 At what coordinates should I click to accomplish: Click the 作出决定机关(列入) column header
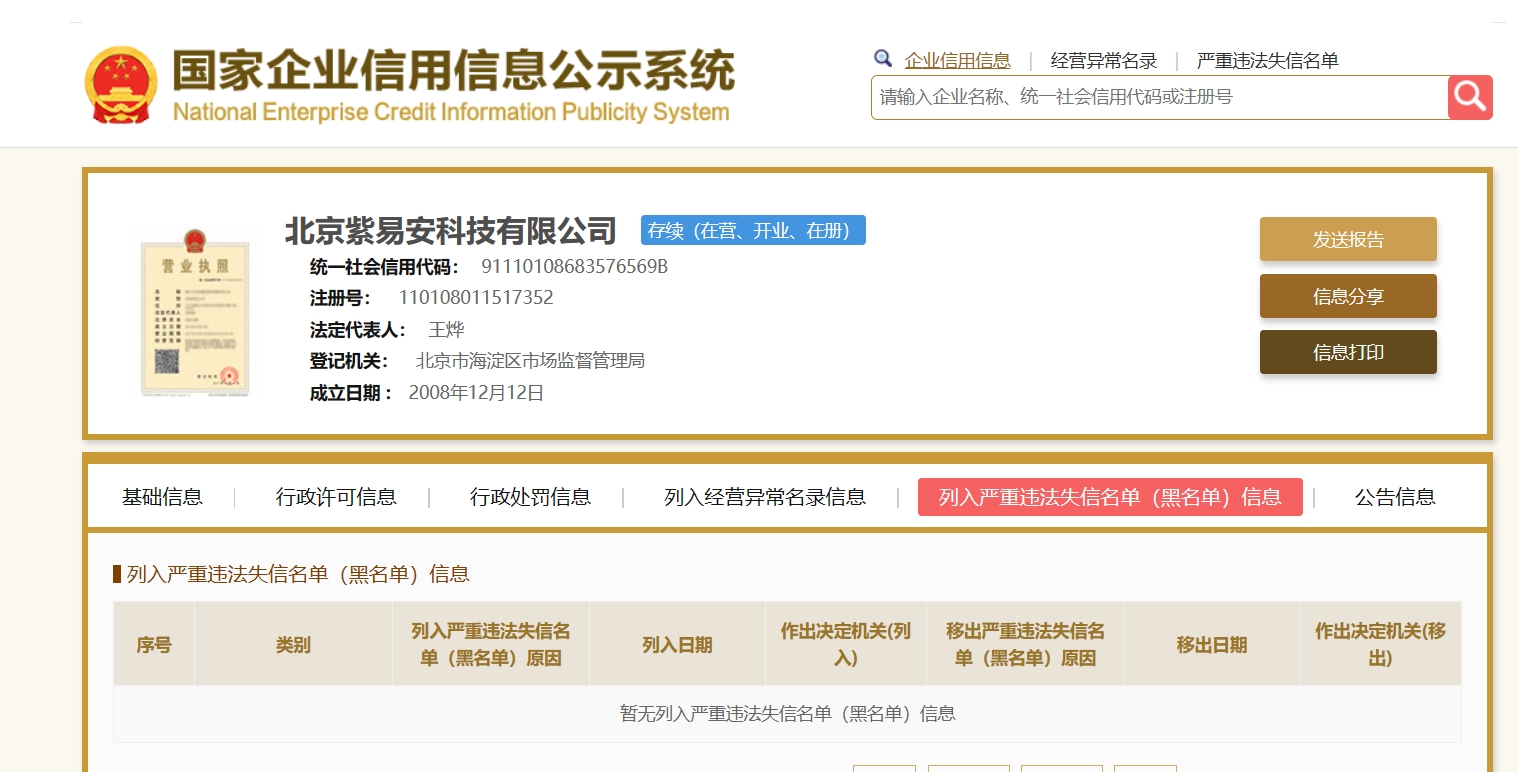(846, 644)
